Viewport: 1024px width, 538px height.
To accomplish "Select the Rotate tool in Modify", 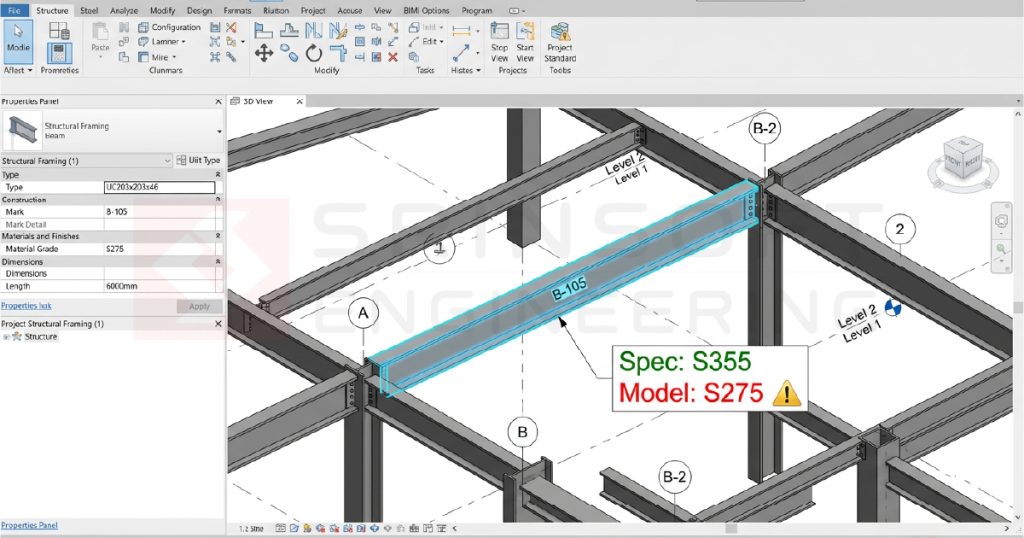I will point(314,53).
